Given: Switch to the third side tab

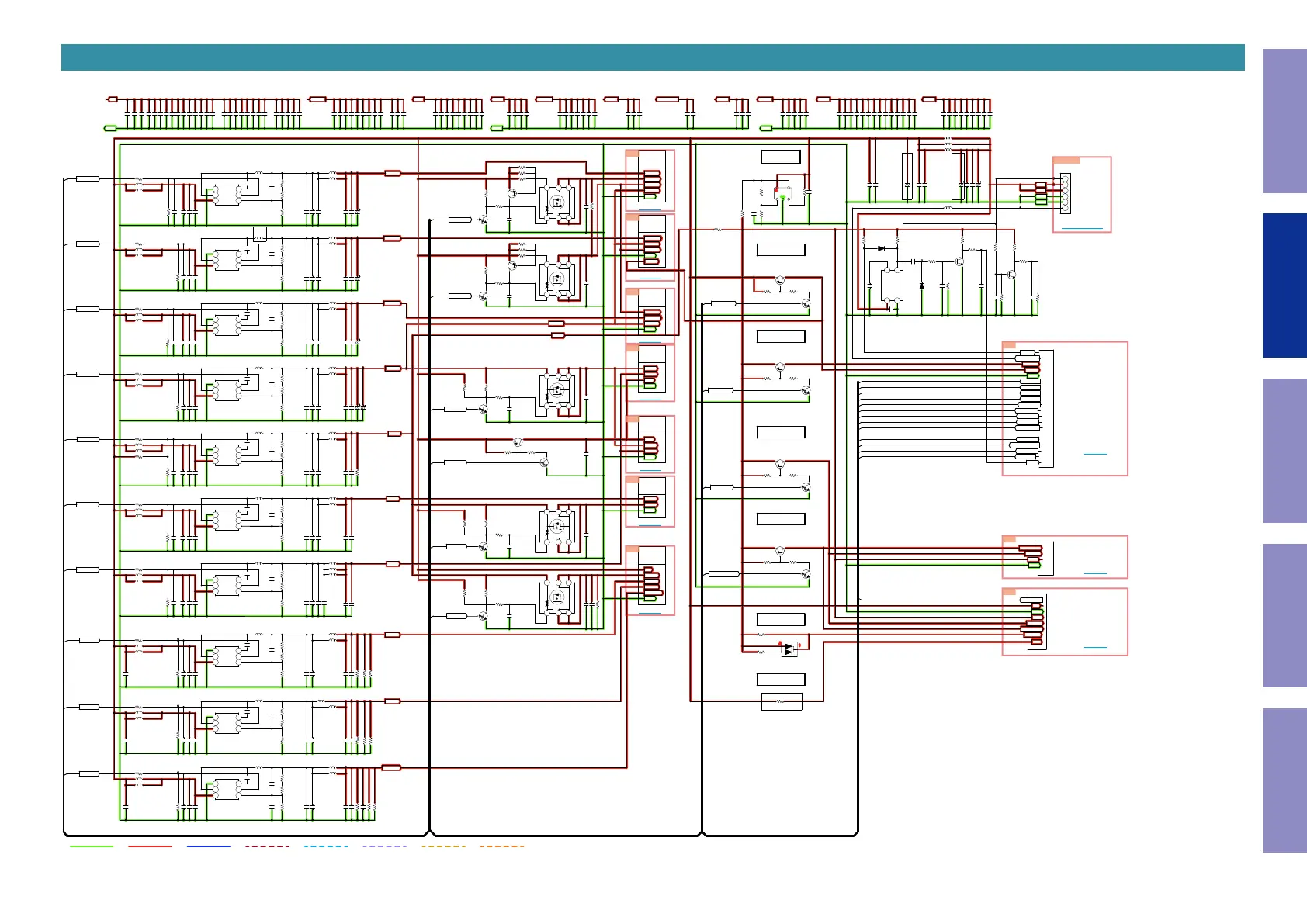Looking at the screenshot, I should tap(1284, 451).
